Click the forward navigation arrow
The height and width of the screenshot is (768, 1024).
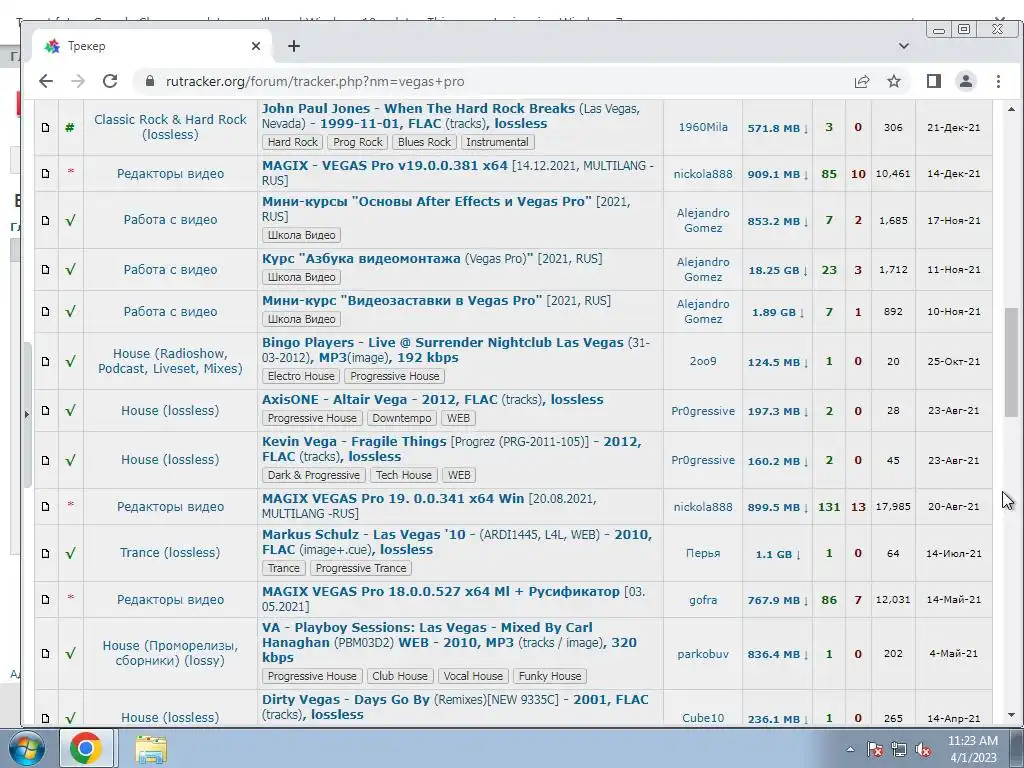[x=78, y=81]
